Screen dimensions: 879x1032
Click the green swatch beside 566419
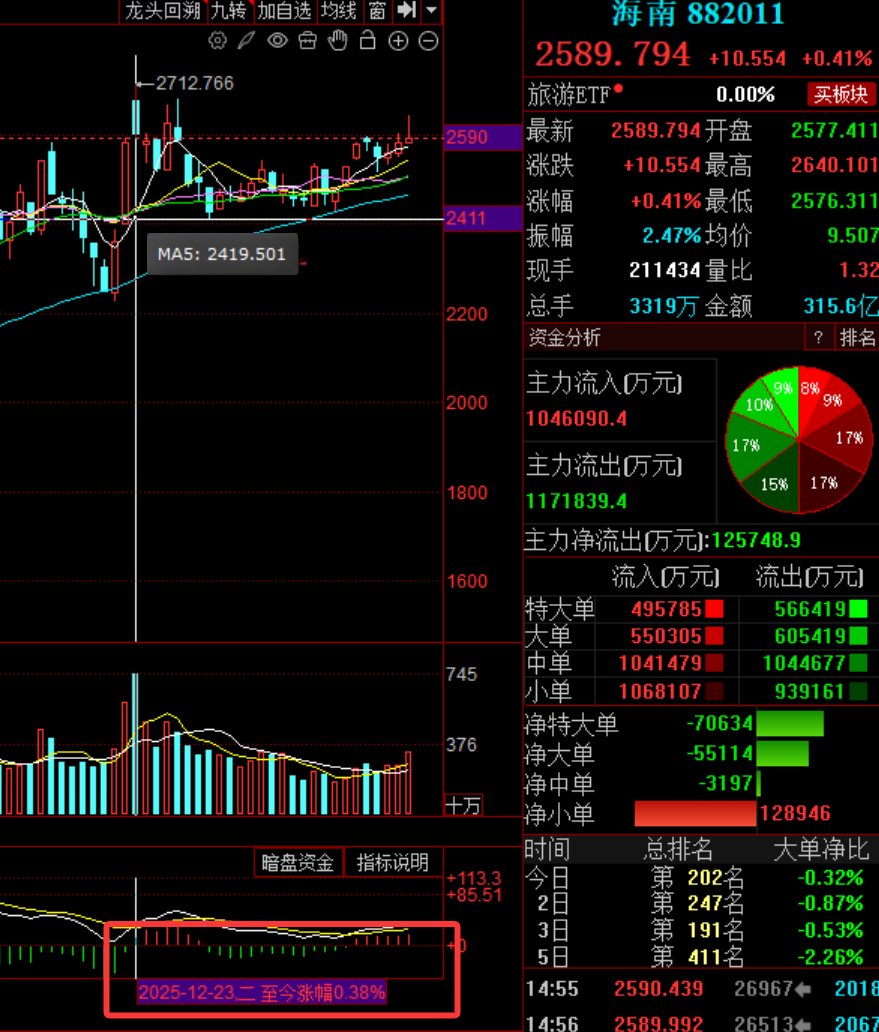(859, 609)
